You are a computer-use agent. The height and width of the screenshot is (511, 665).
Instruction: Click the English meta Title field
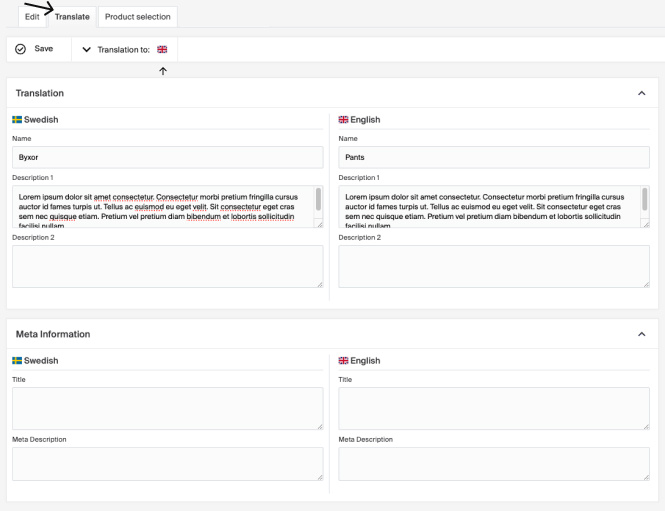[494, 408]
